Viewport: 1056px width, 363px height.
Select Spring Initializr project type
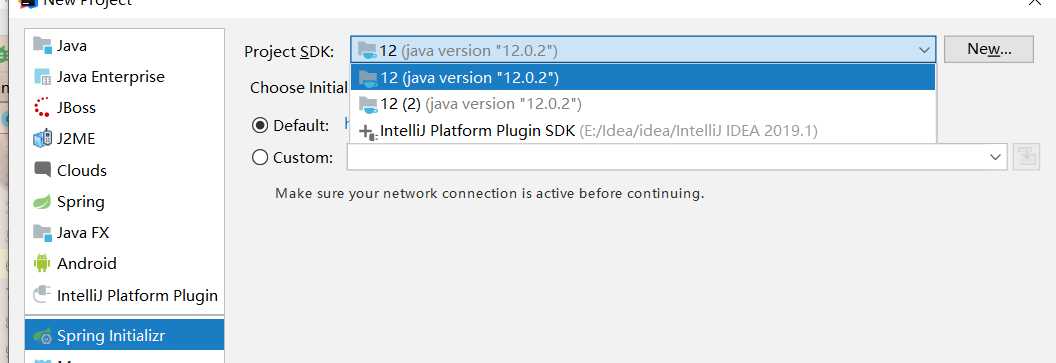point(125,335)
